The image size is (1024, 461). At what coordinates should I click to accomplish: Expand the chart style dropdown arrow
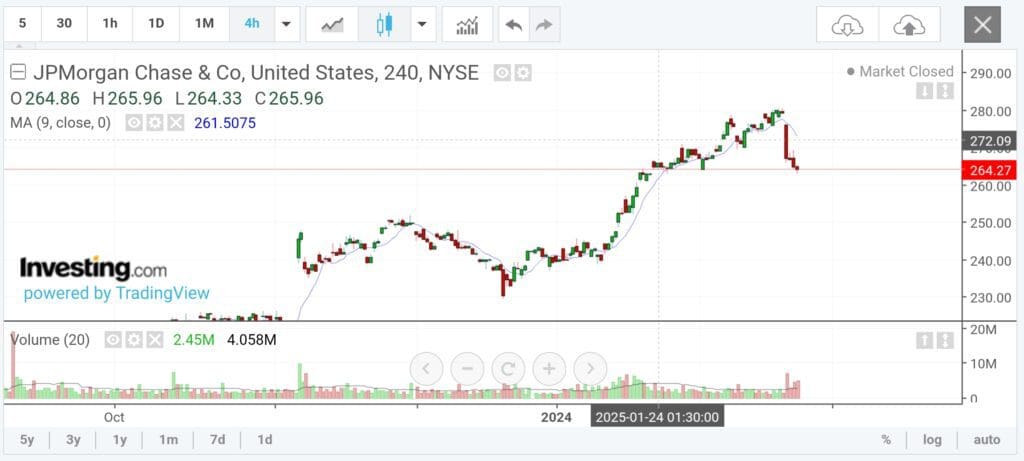pyautogui.click(x=423, y=24)
